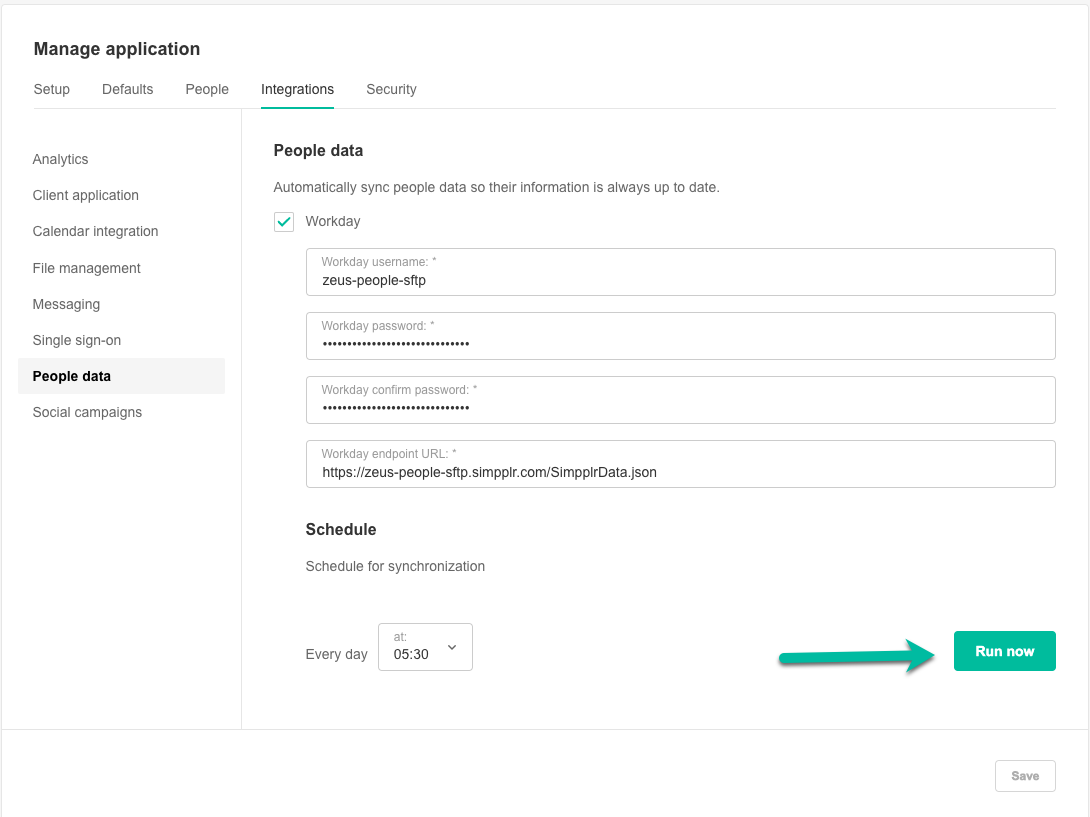This screenshot has width=1090, height=817.
Task: Select Client application in the sidebar
Action: point(85,195)
